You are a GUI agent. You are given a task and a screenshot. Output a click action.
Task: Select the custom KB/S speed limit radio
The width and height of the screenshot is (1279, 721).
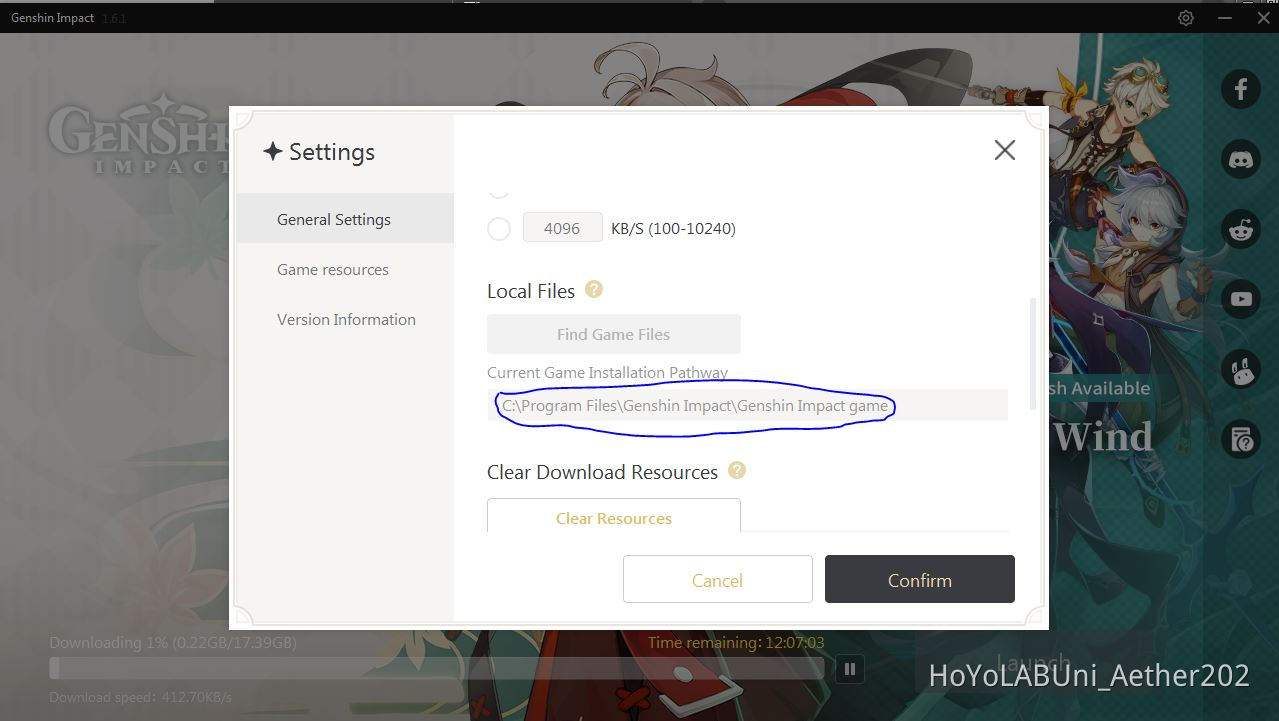click(499, 228)
